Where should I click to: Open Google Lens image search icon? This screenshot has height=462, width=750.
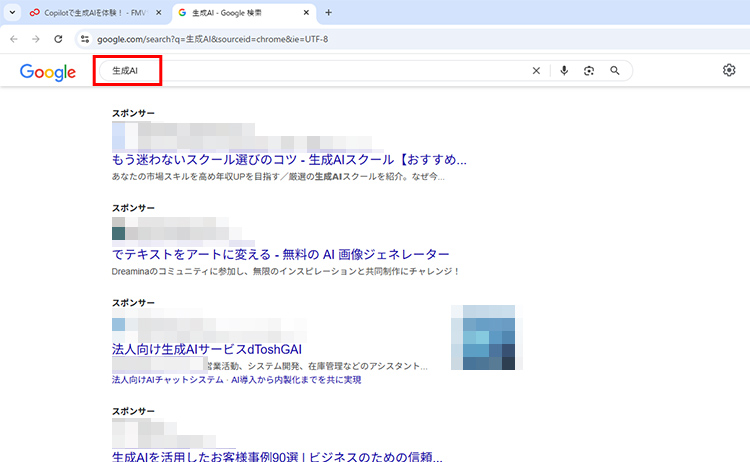click(589, 71)
